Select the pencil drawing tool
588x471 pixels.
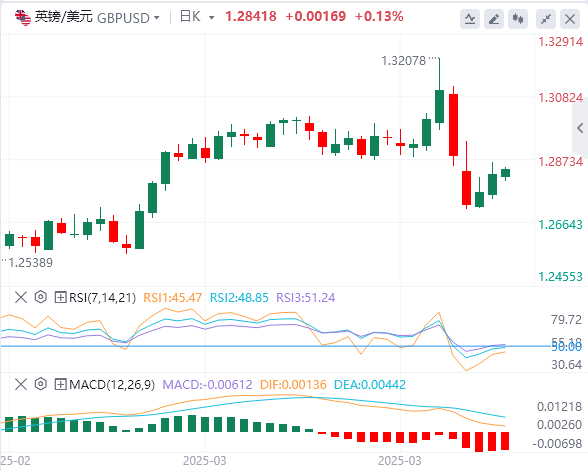[494, 19]
